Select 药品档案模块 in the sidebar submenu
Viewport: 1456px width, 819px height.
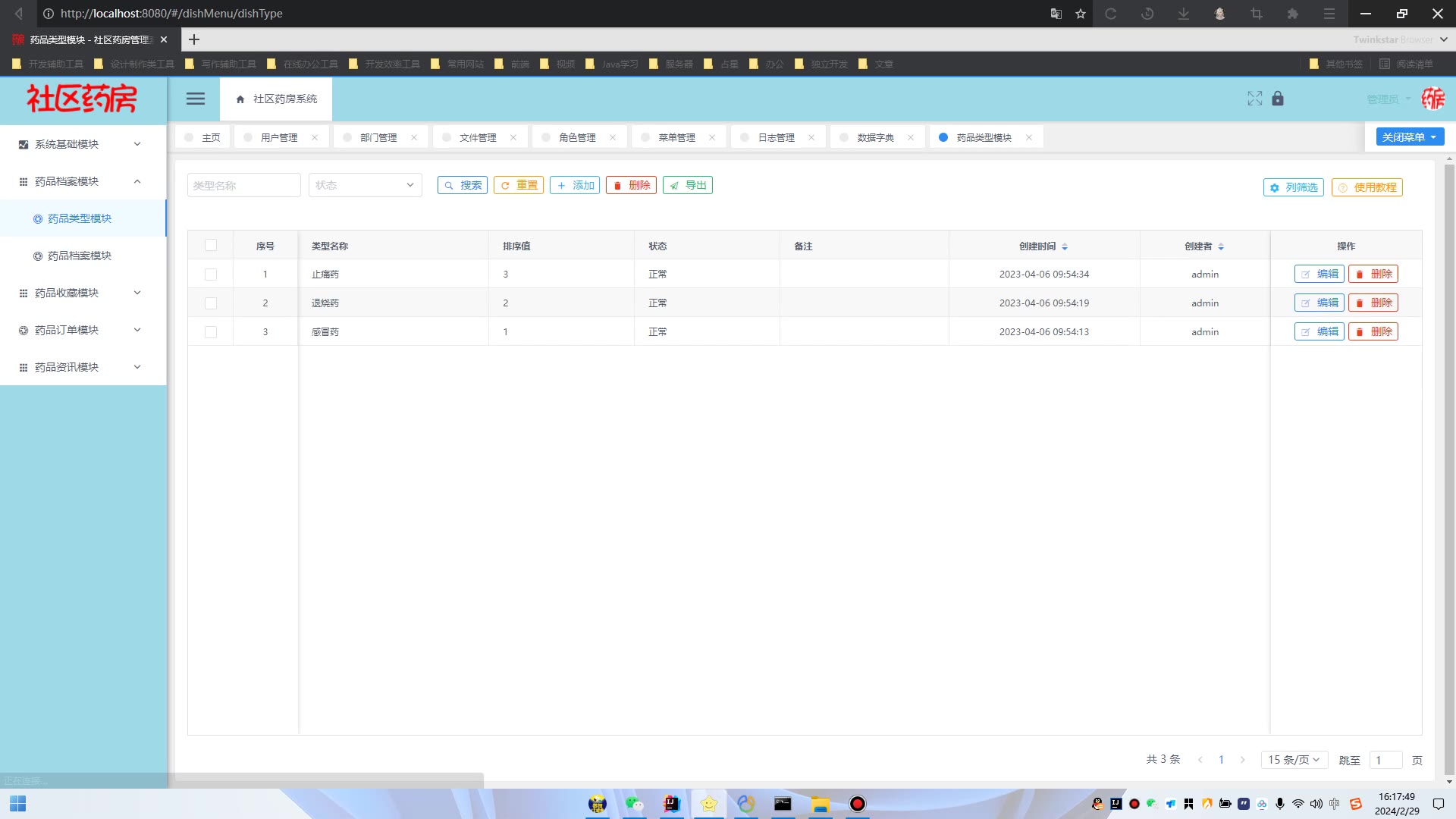point(80,256)
